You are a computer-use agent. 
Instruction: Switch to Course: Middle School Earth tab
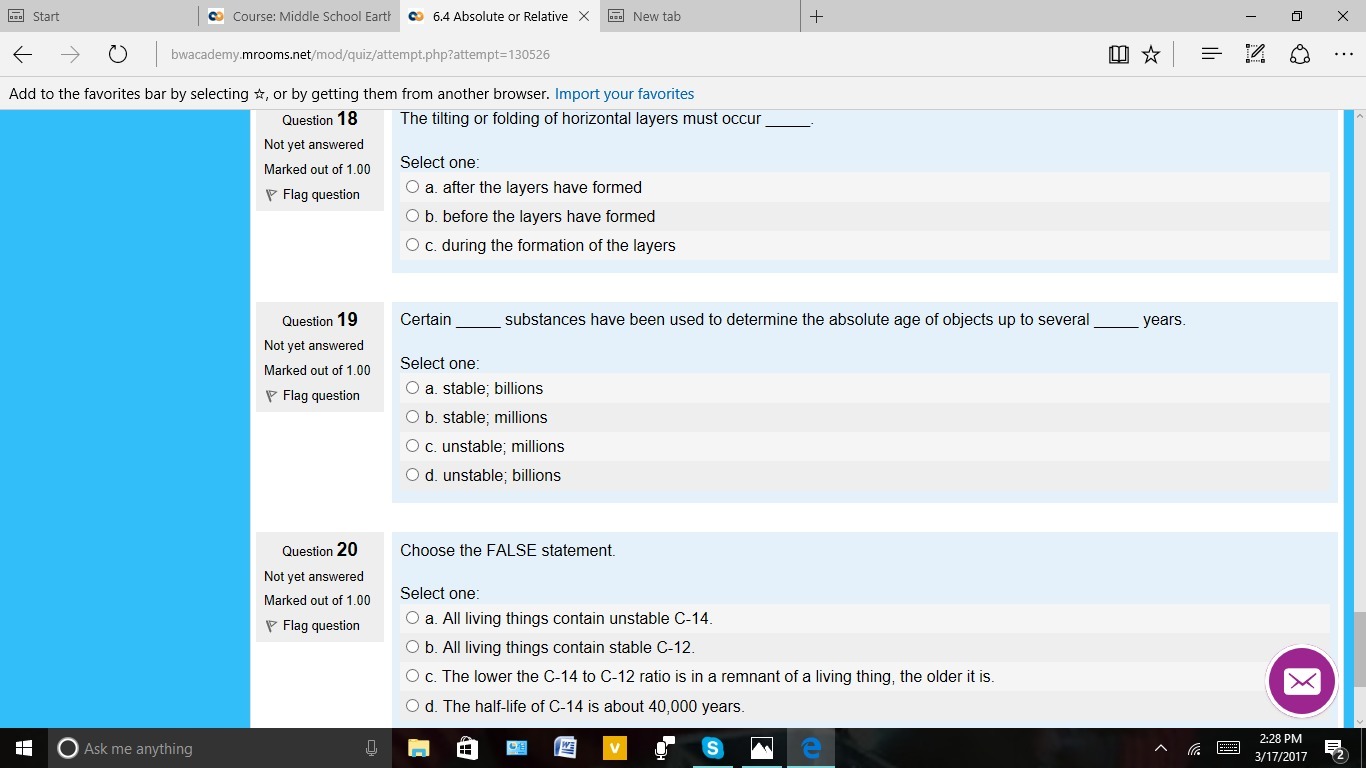point(299,16)
